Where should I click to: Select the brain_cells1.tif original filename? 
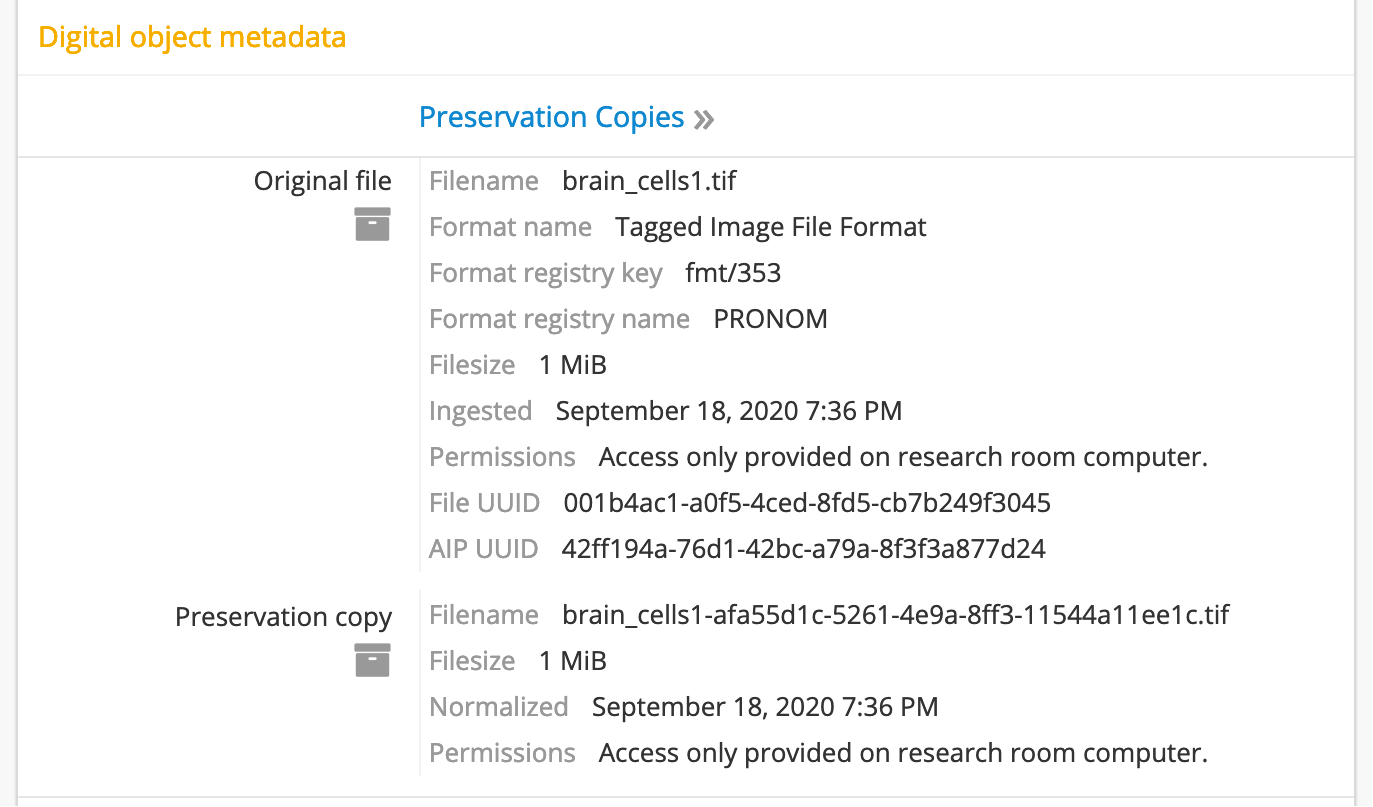click(649, 181)
